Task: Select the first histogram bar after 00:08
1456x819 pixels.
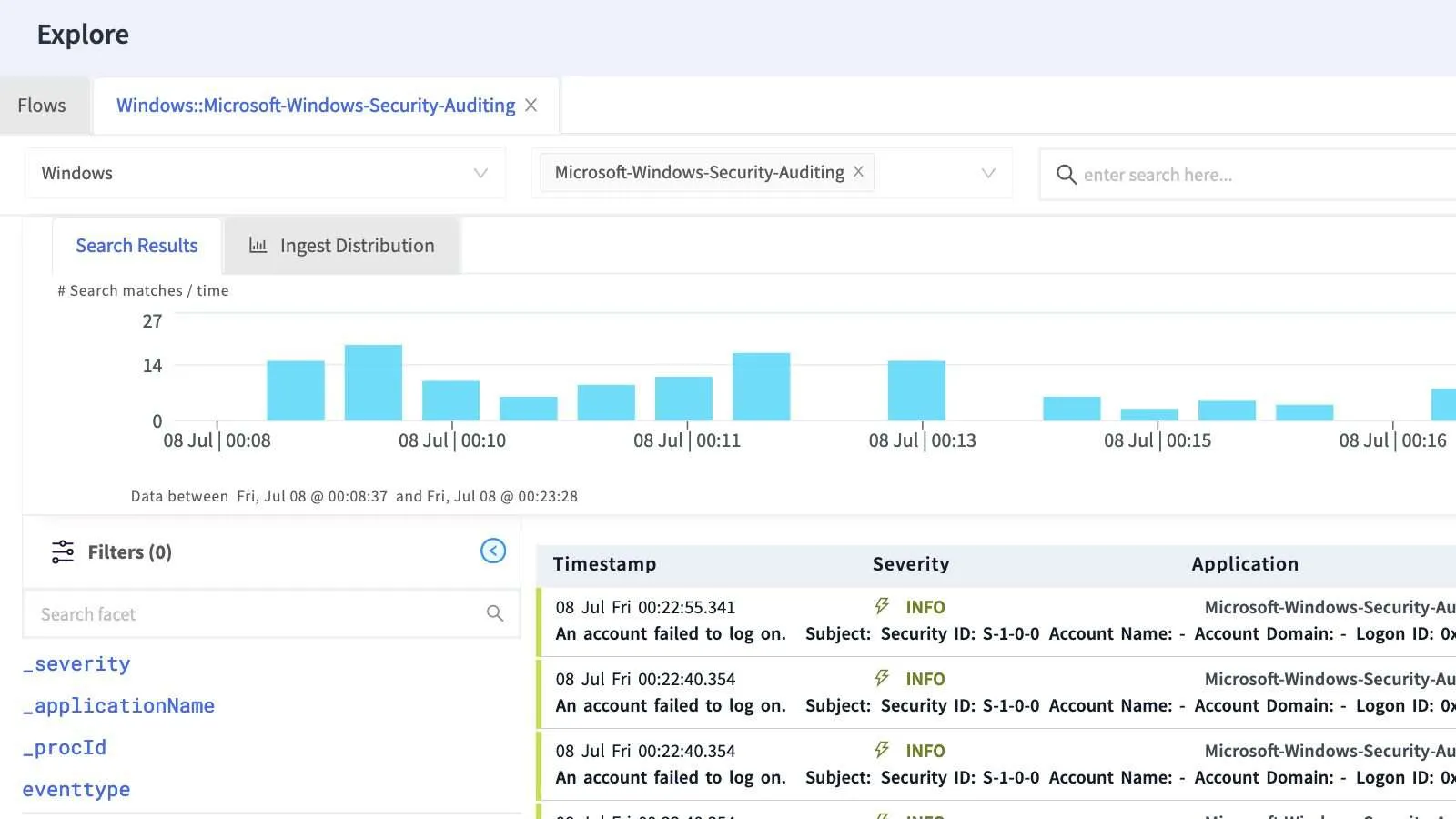Action: pyautogui.click(x=296, y=390)
